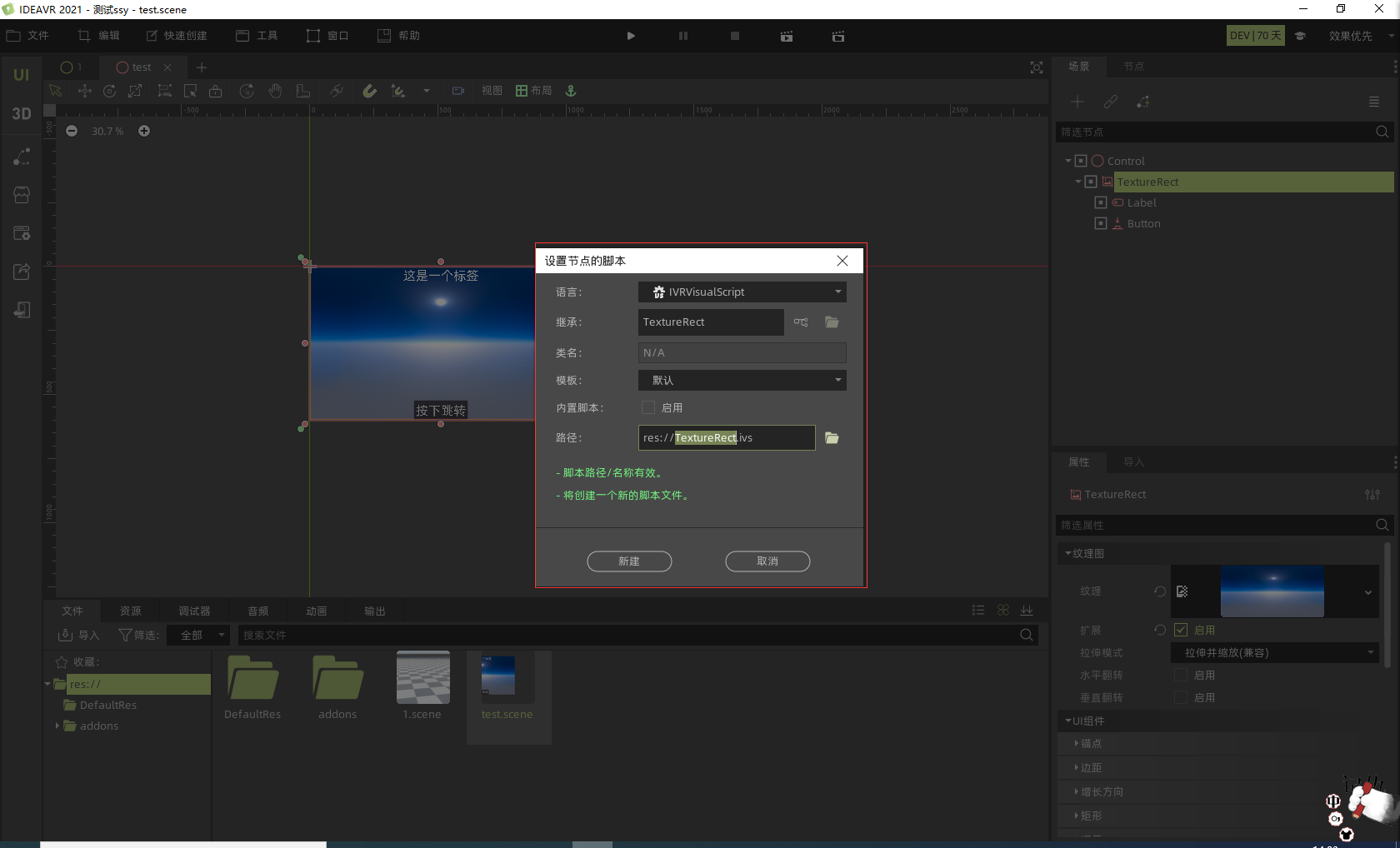Select the pan hand tool
This screenshot has height=848, width=1400.
[275, 91]
